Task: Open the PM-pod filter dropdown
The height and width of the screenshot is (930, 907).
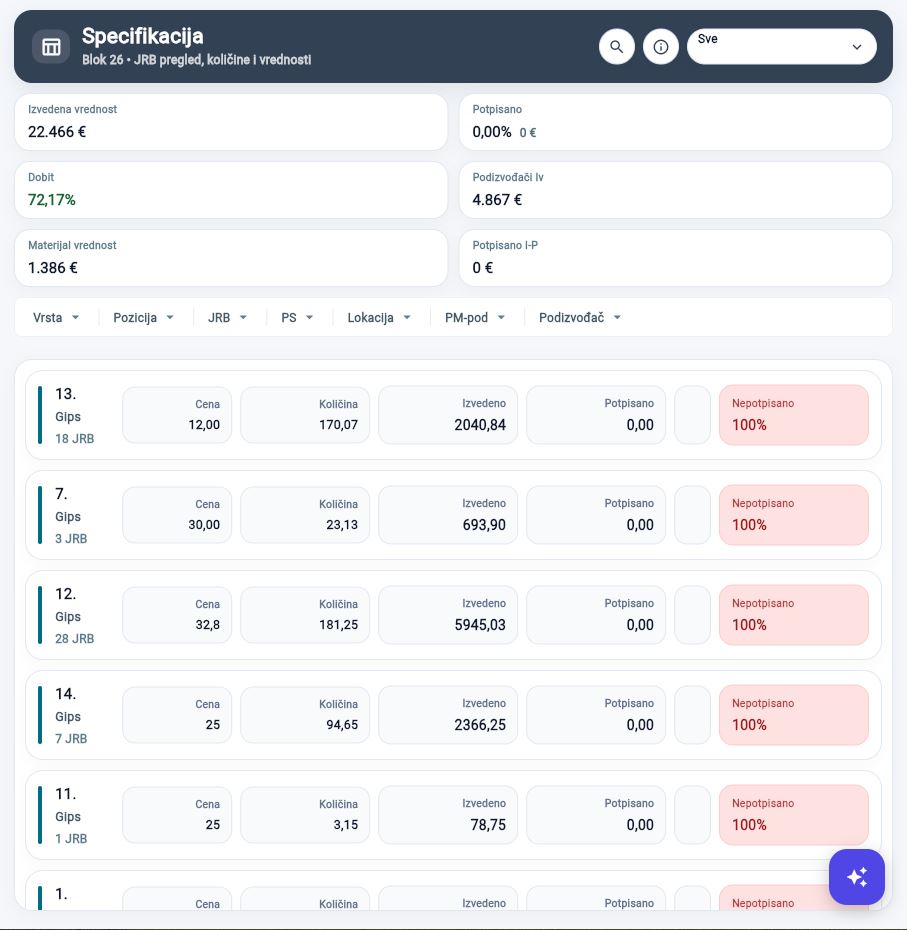Action: click(x=475, y=317)
